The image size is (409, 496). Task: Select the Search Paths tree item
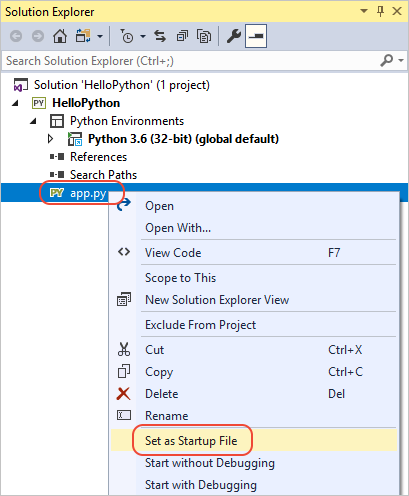pyautogui.click(x=103, y=175)
